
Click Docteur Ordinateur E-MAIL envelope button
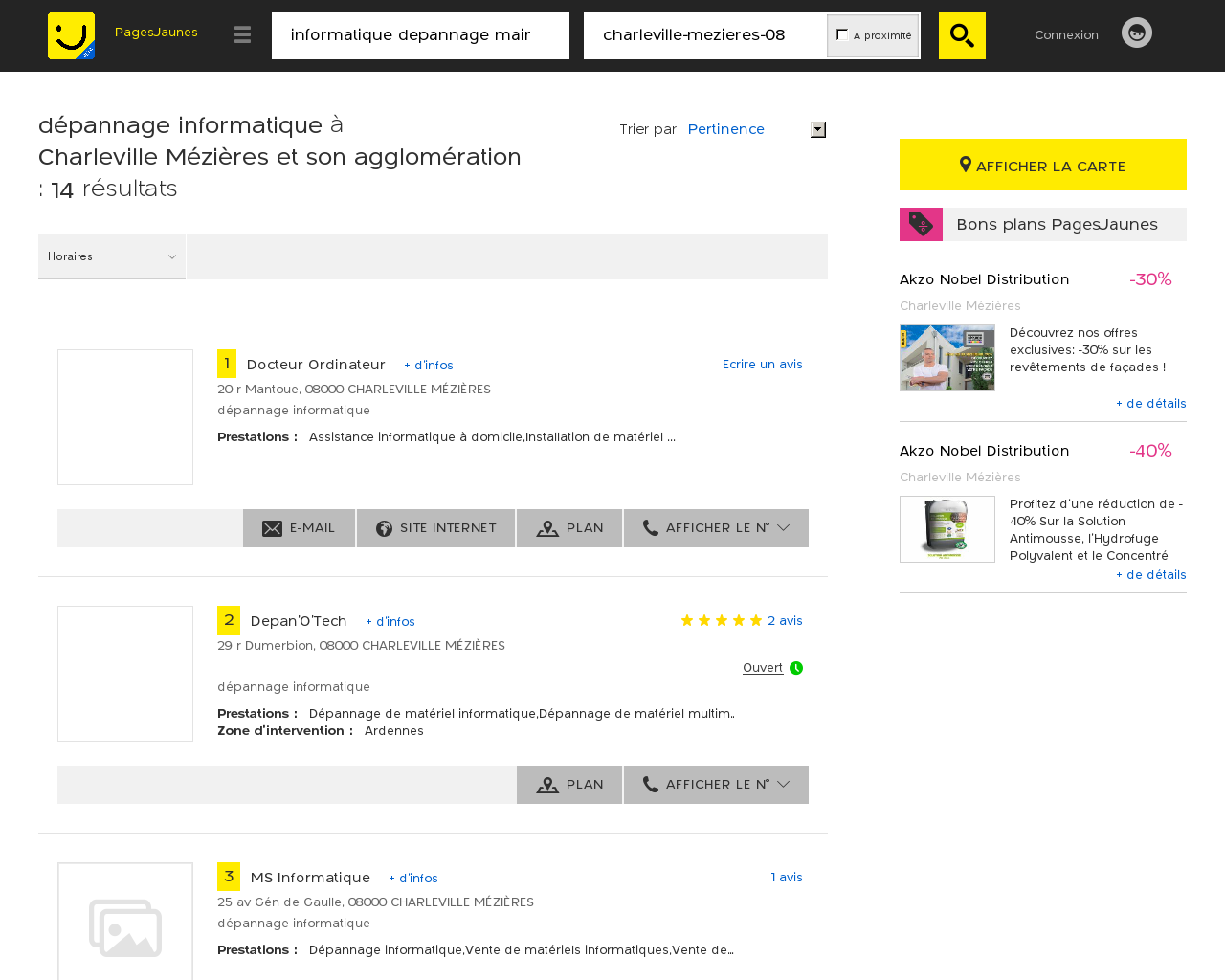click(x=299, y=528)
